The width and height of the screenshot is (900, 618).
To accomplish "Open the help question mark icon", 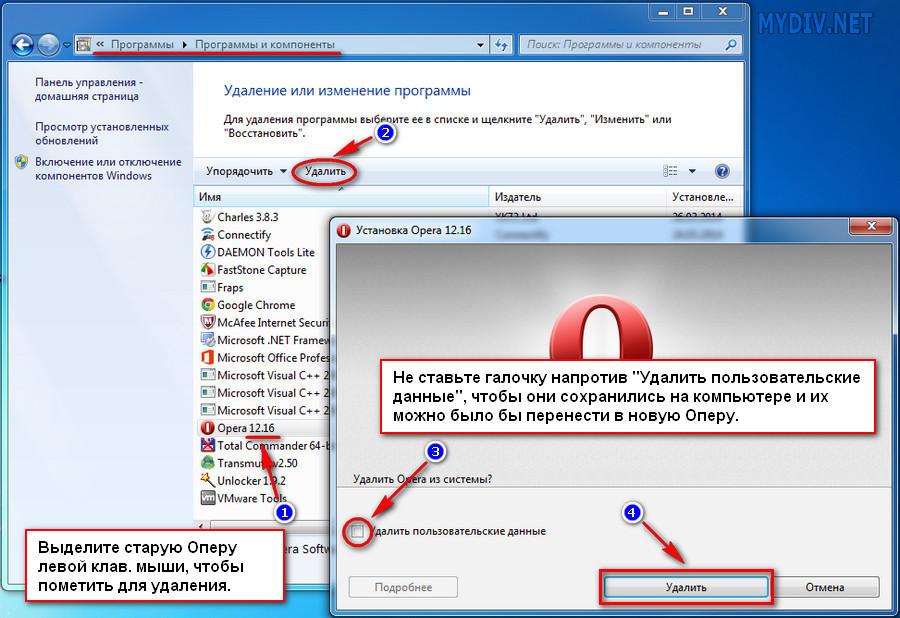I will coord(722,171).
